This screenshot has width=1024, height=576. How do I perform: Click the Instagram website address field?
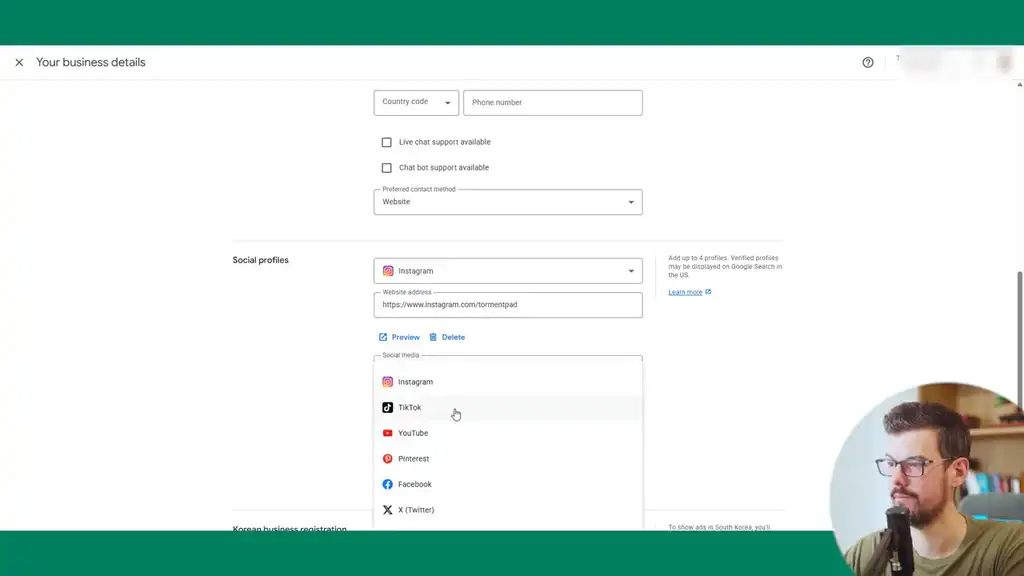pos(508,305)
